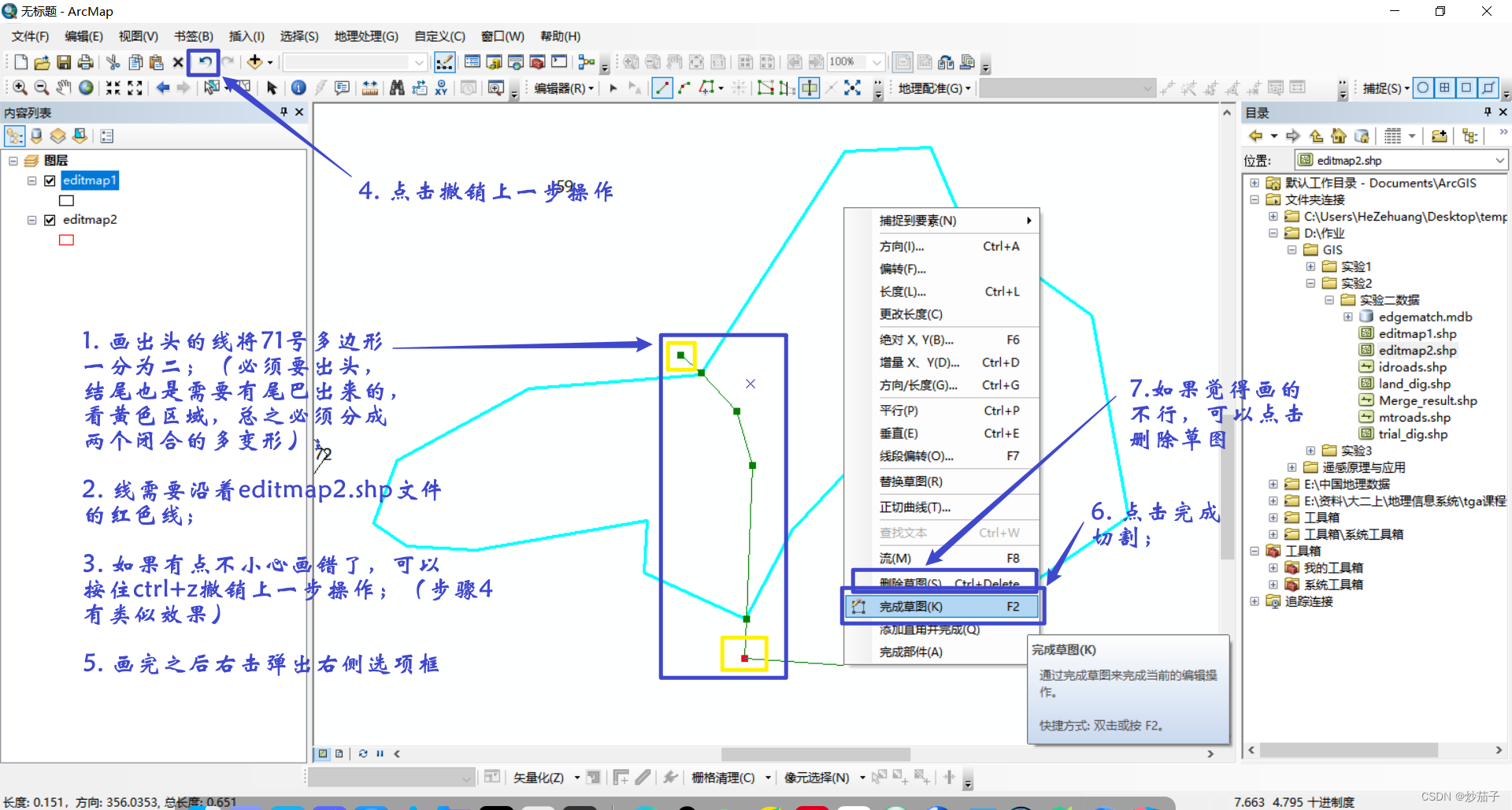
Task: Choose 完成草图(K) in context menu
Action: click(943, 606)
